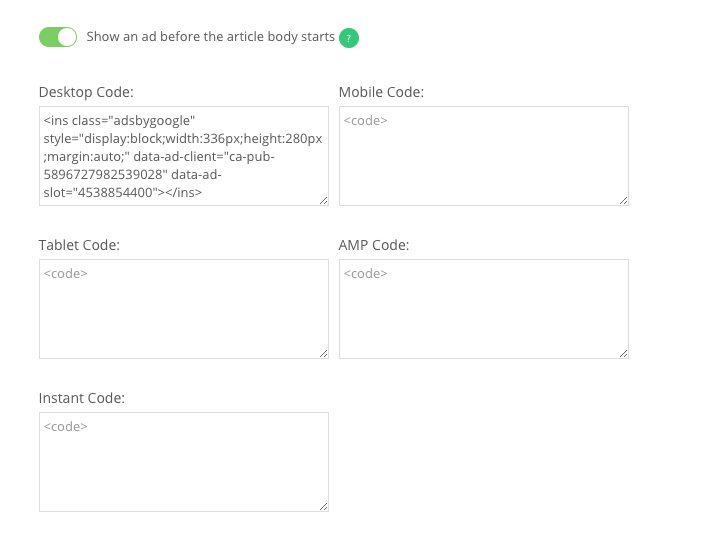Click the "Tablet Code:" label

click(x=79, y=245)
